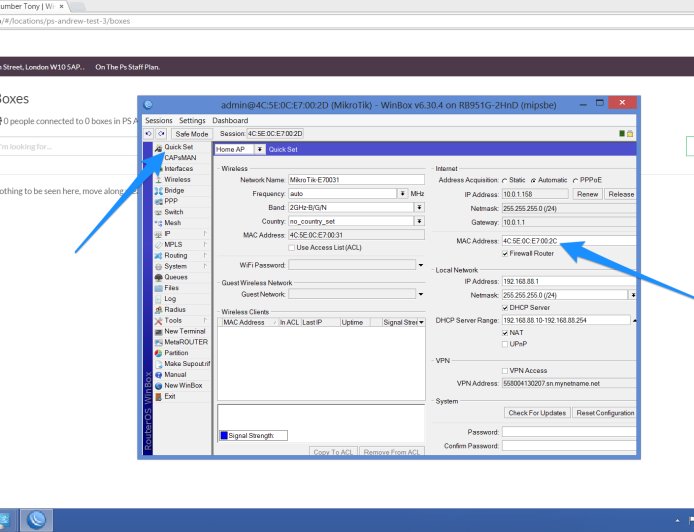Open the Sessions menu

click(x=158, y=120)
